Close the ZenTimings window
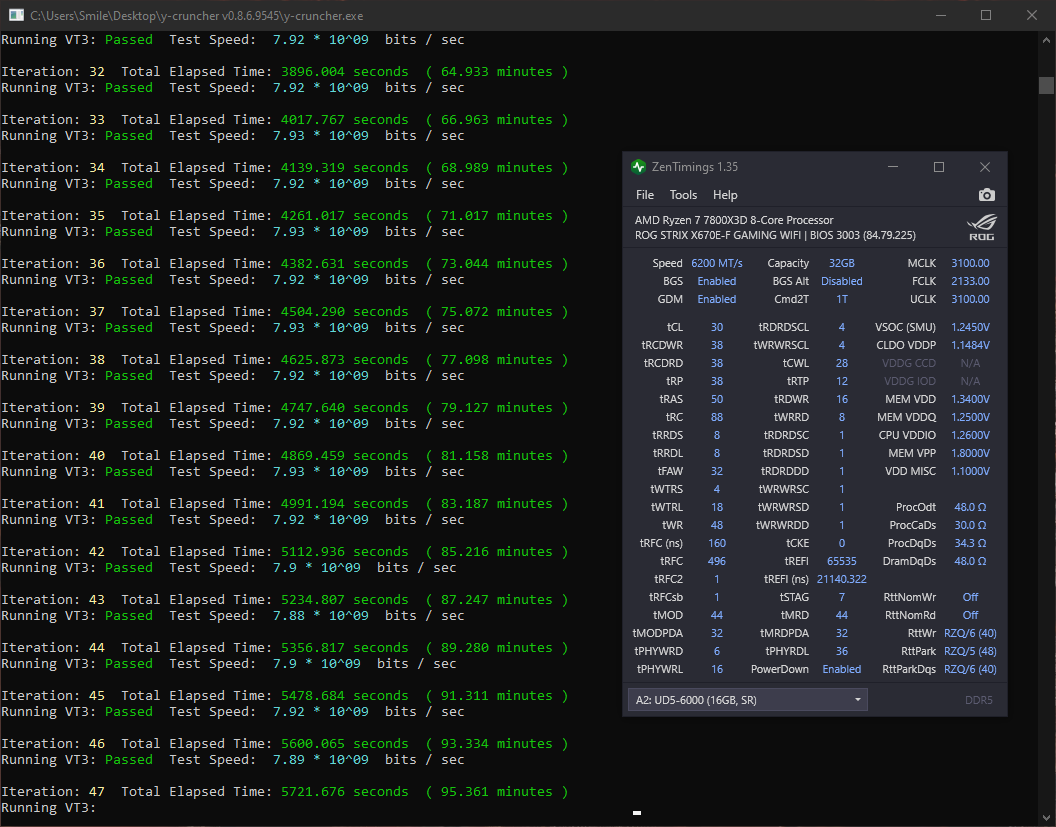This screenshot has height=827, width=1056. coord(985,167)
